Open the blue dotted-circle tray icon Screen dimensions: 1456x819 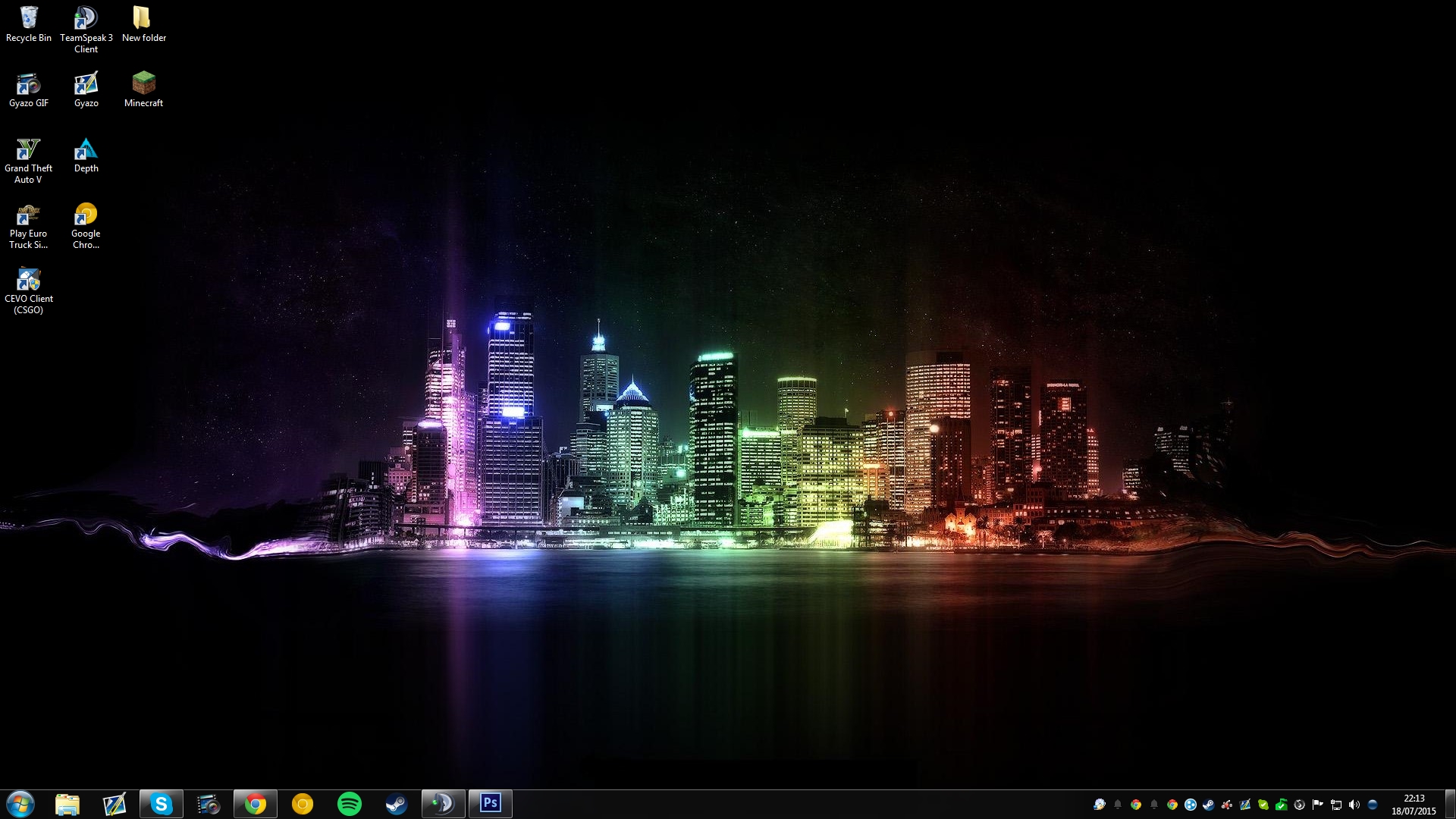(x=1191, y=805)
